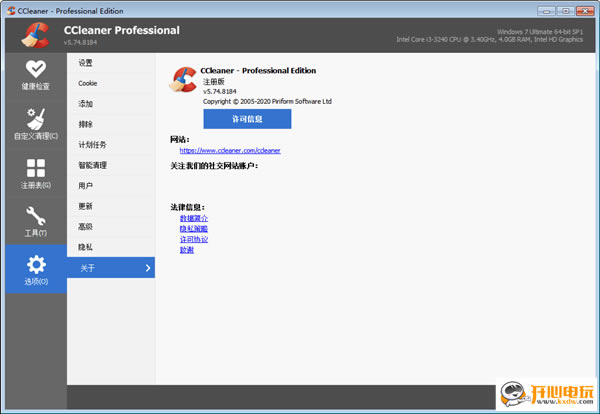This screenshot has width=600, height=414.
Task: Click the CCleaner logo in the header
Action: click(36, 35)
